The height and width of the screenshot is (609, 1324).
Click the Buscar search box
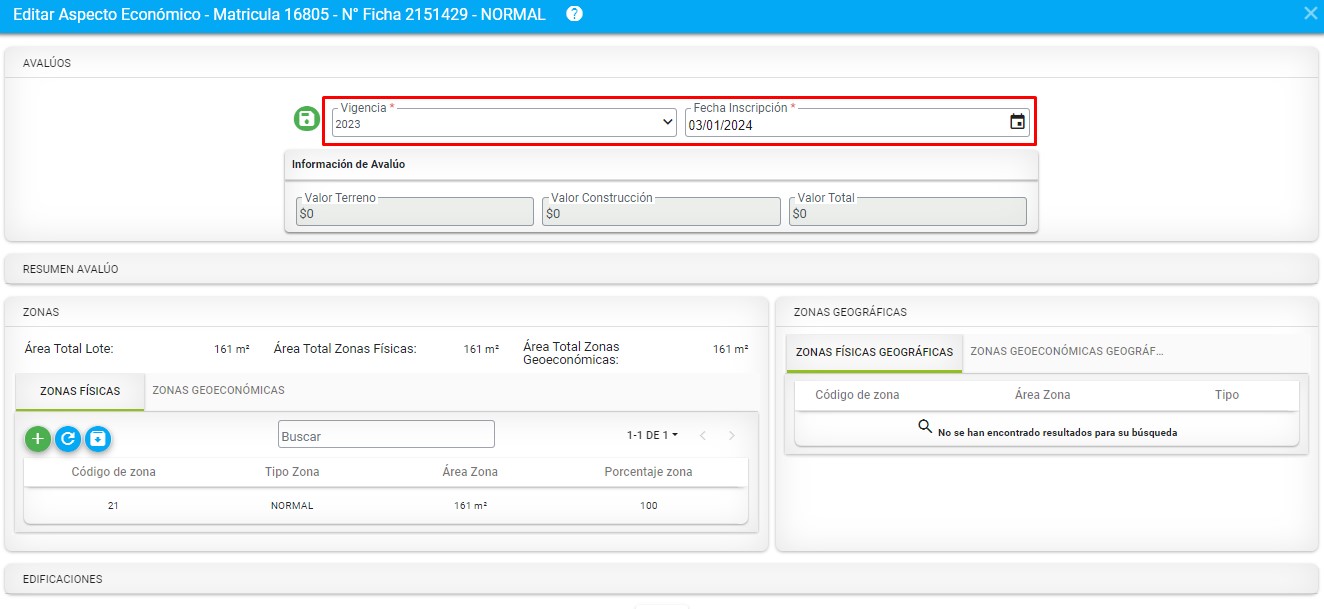point(386,435)
